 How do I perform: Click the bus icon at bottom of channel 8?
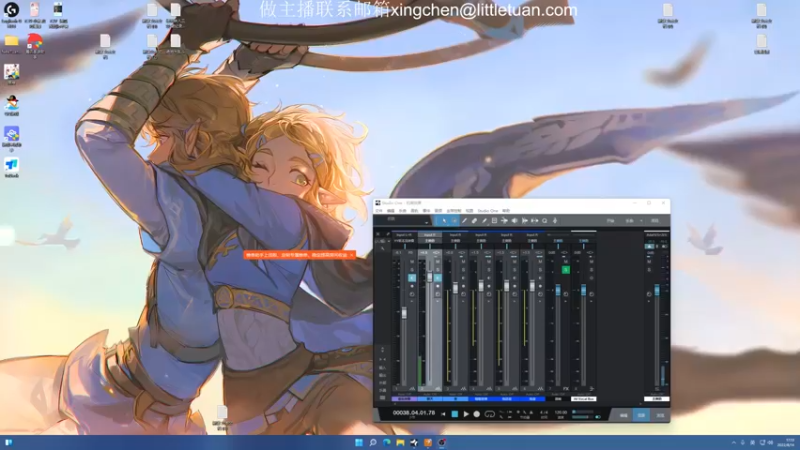point(592,389)
